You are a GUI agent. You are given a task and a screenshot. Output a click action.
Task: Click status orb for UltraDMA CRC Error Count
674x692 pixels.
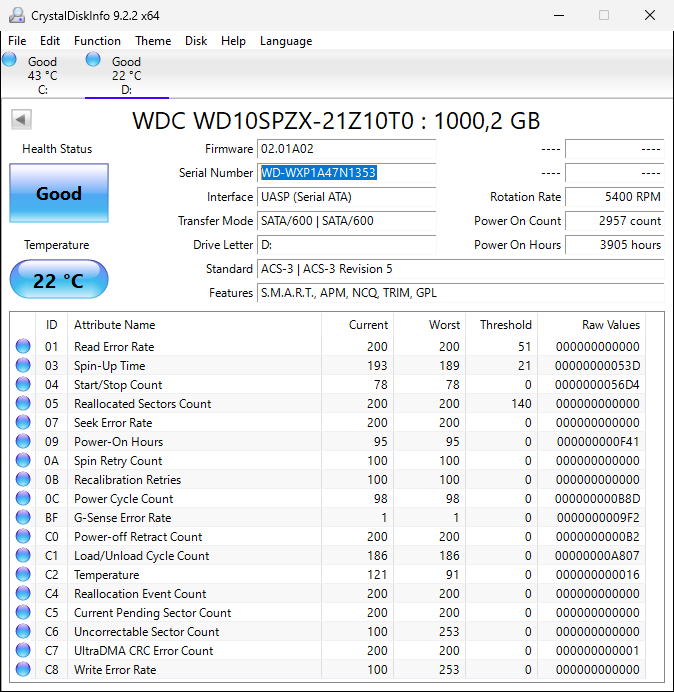[x=23, y=650]
